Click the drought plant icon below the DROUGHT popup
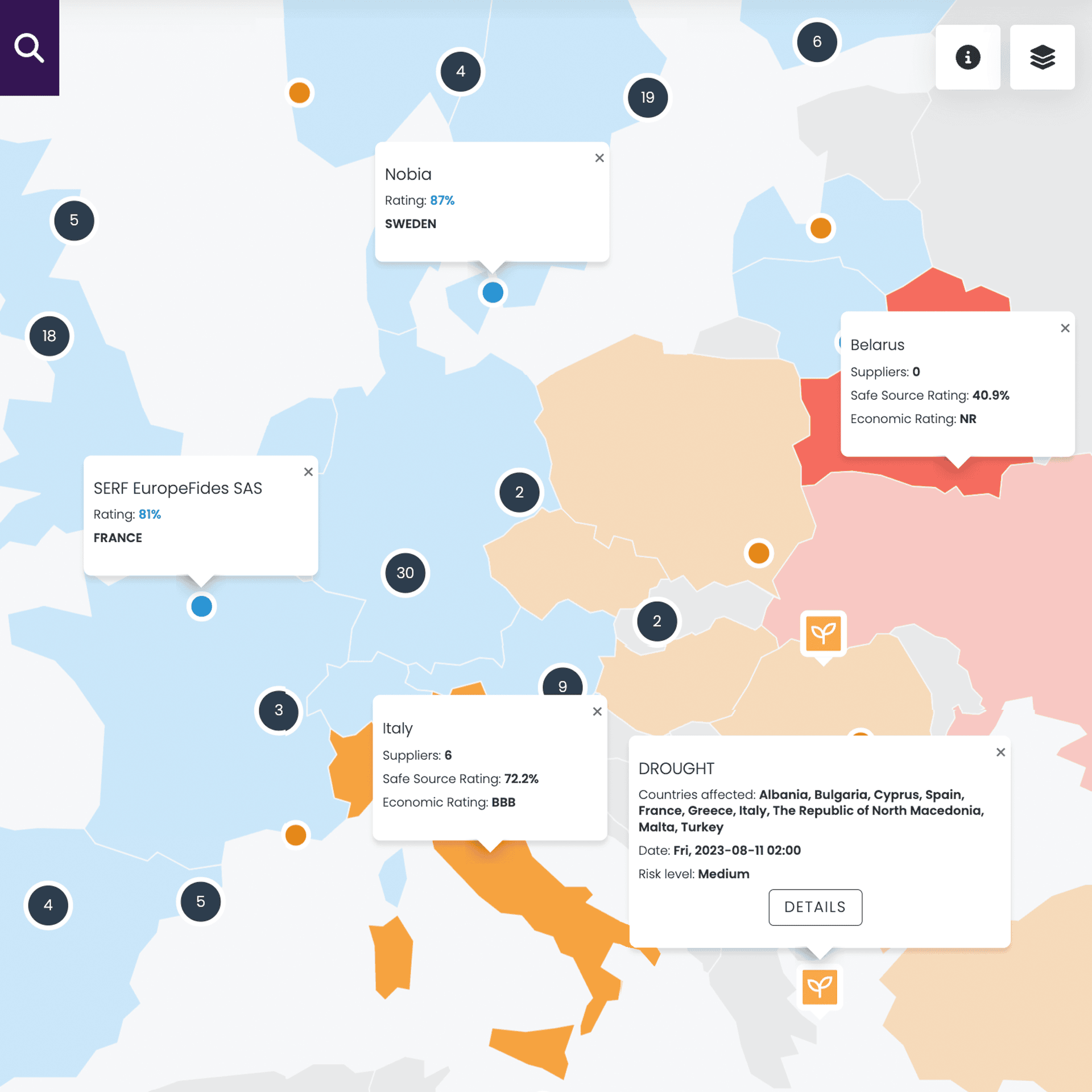 [x=819, y=987]
